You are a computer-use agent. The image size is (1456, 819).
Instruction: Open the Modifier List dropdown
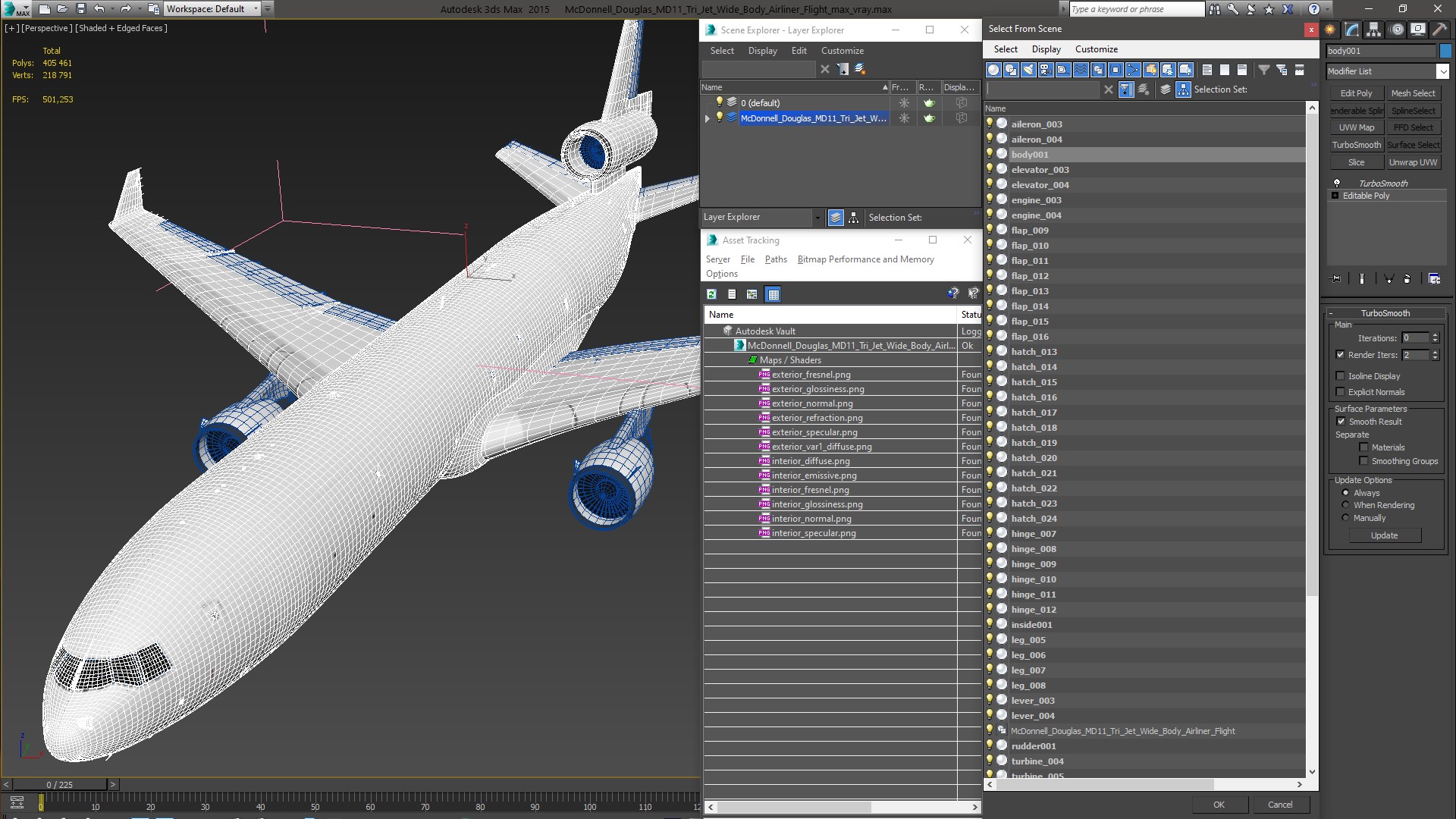point(1442,71)
